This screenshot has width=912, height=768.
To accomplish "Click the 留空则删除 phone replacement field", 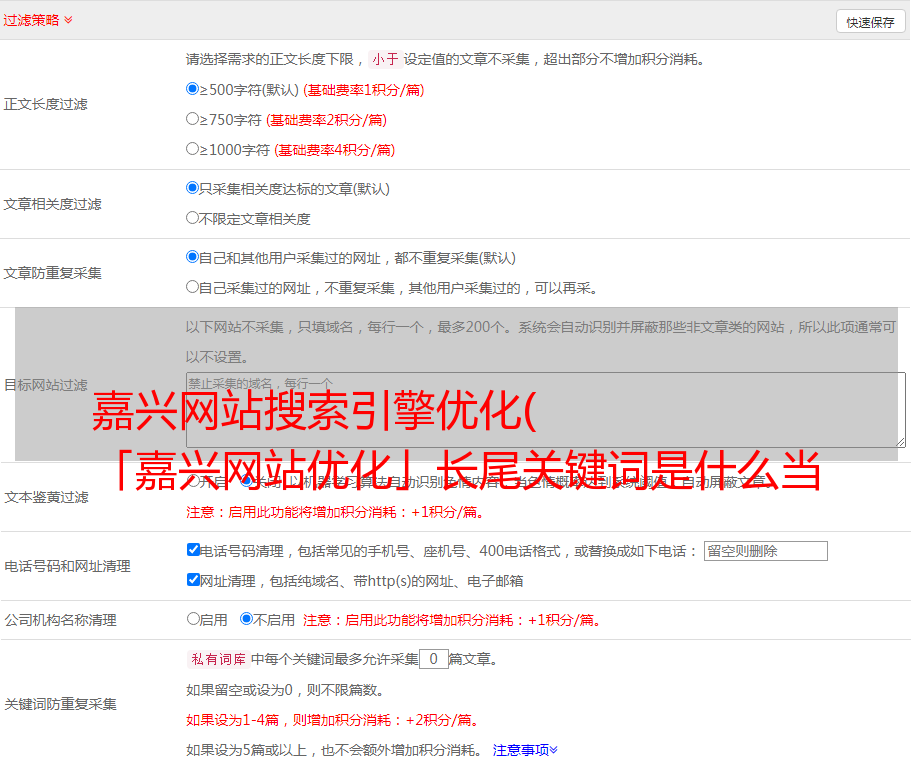I will tap(765, 551).
